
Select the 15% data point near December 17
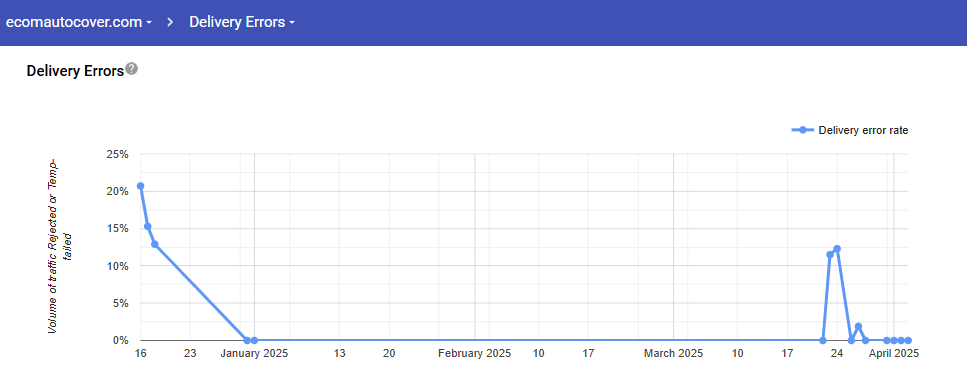tap(147, 226)
